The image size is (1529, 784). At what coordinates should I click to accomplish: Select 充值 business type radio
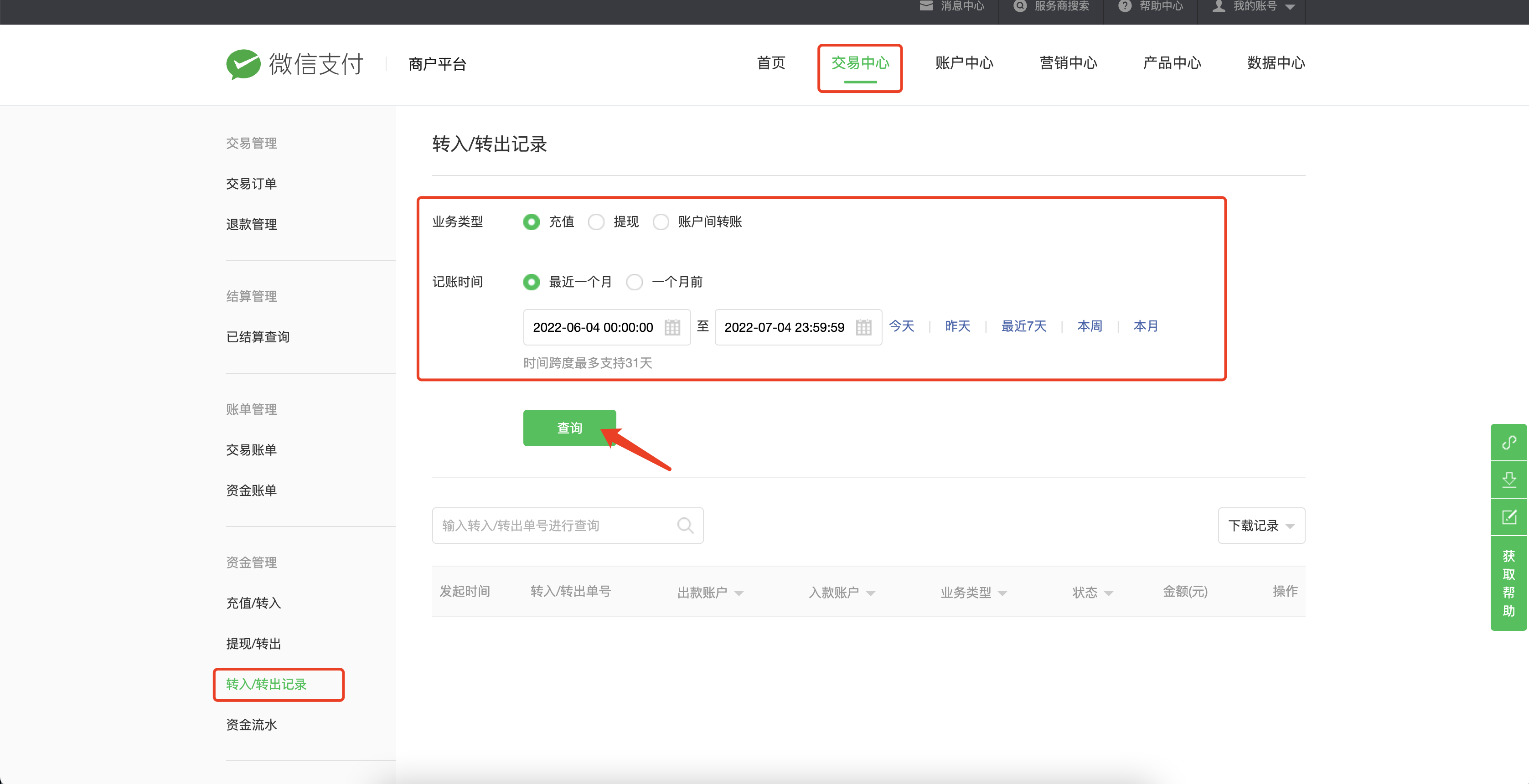coord(531,222)
